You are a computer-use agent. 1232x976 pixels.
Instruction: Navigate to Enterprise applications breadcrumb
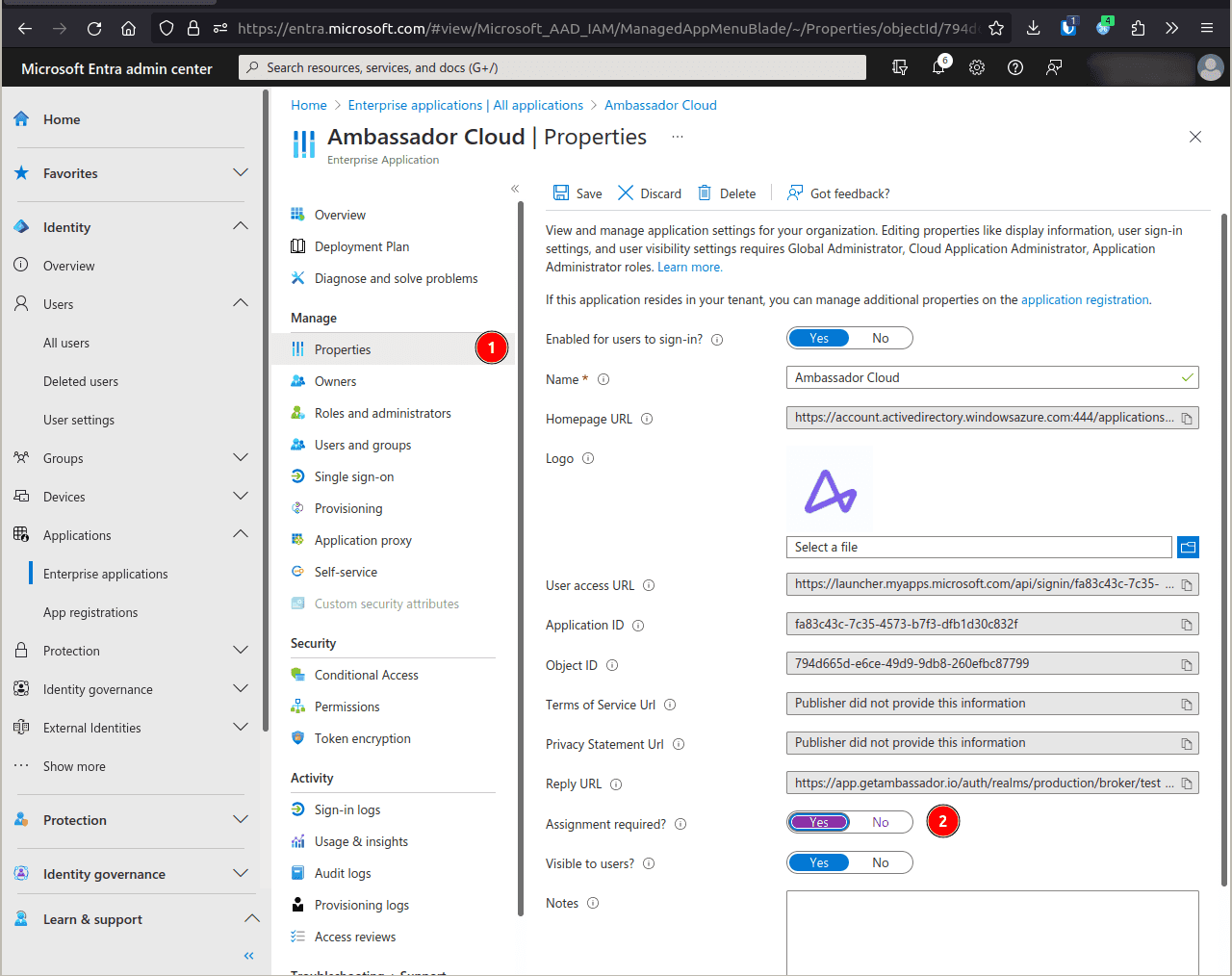[466, 105]
